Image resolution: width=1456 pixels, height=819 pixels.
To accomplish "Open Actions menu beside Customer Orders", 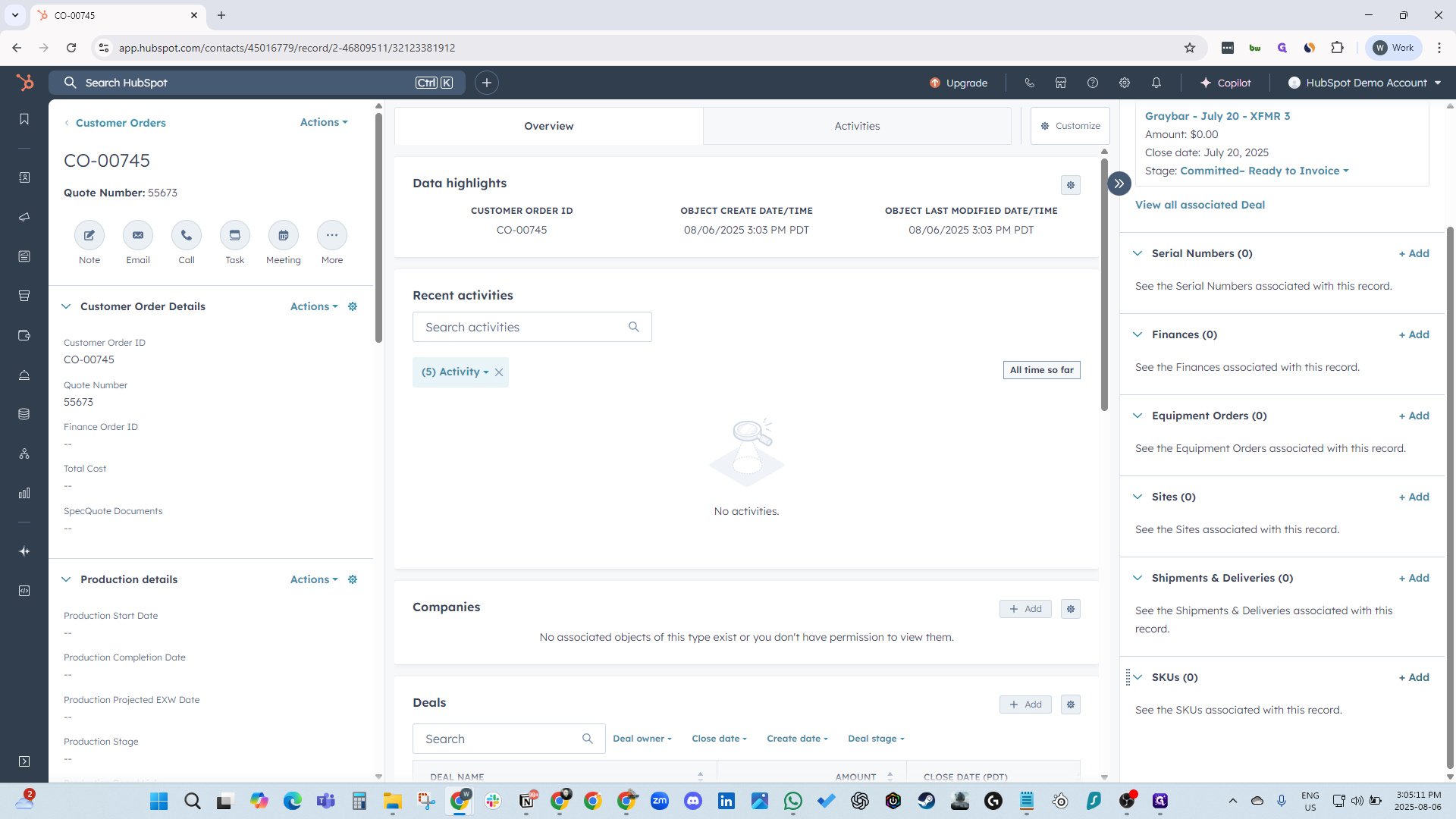I will 324,122.
